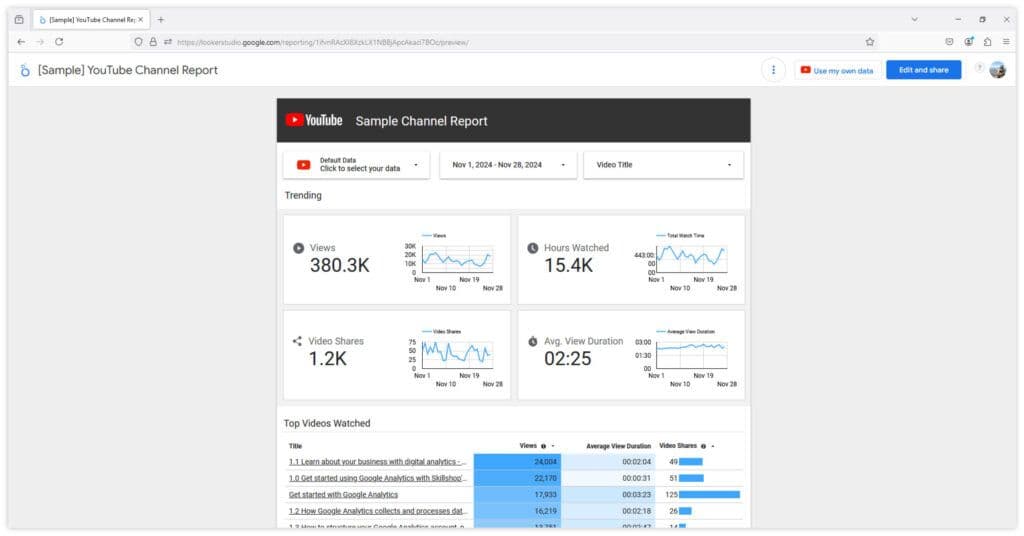
Task: Click the Edit and share button
Action: pyautogui.click(x=923, y=70)
